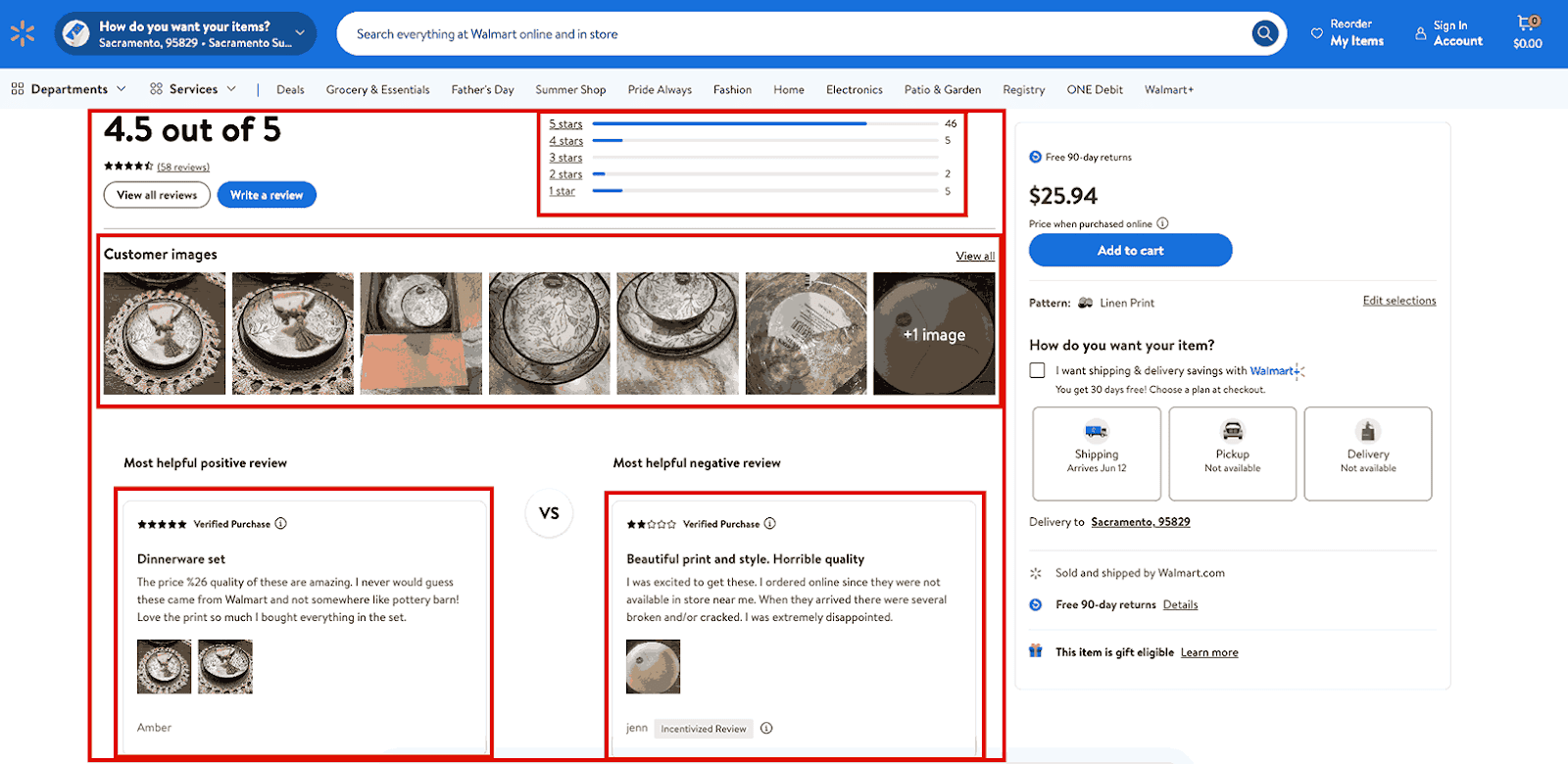Click View all reviews button
This screenshot has height=764, width=1568.
157,195
